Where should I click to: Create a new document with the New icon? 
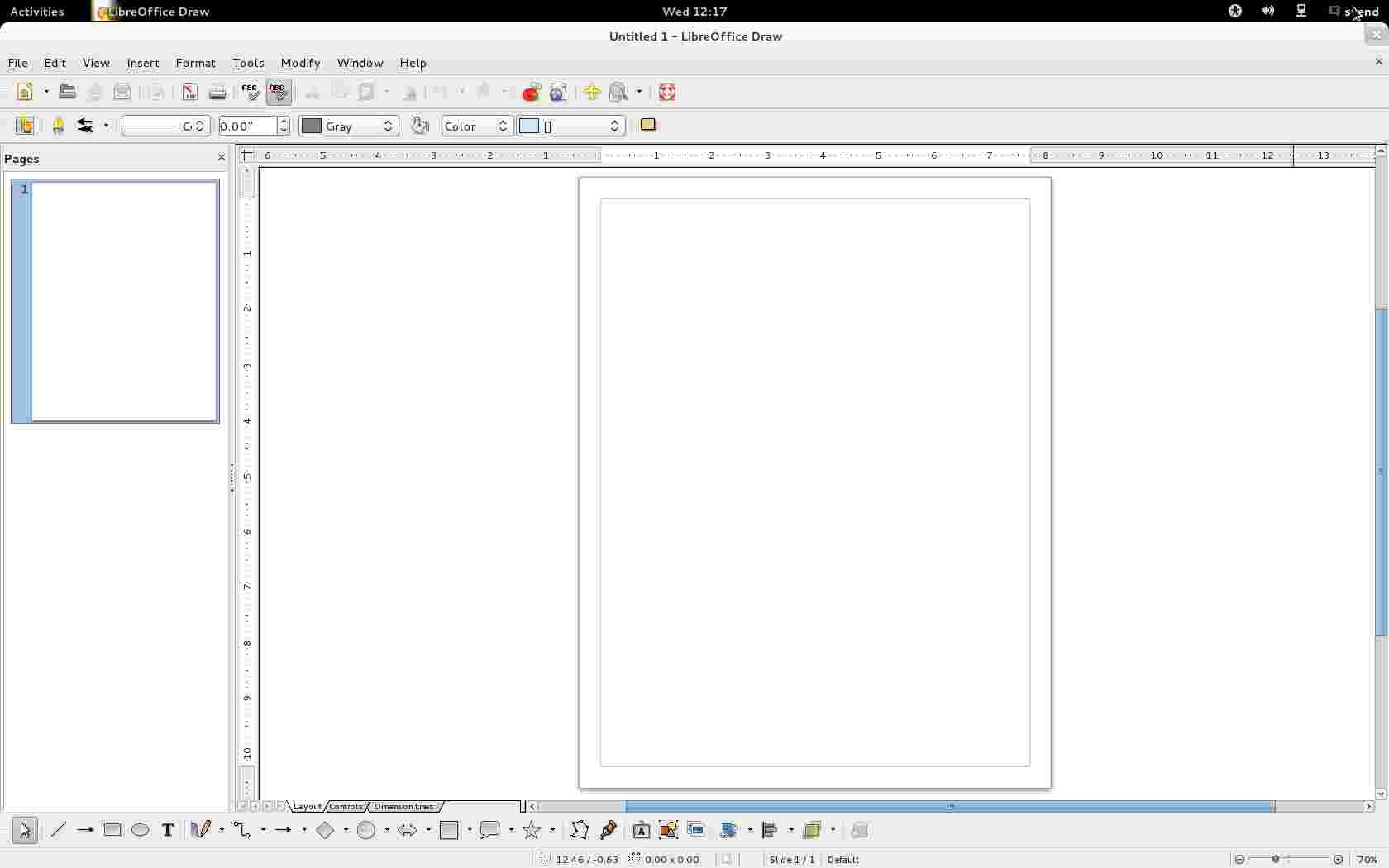(x=25, y=93)
